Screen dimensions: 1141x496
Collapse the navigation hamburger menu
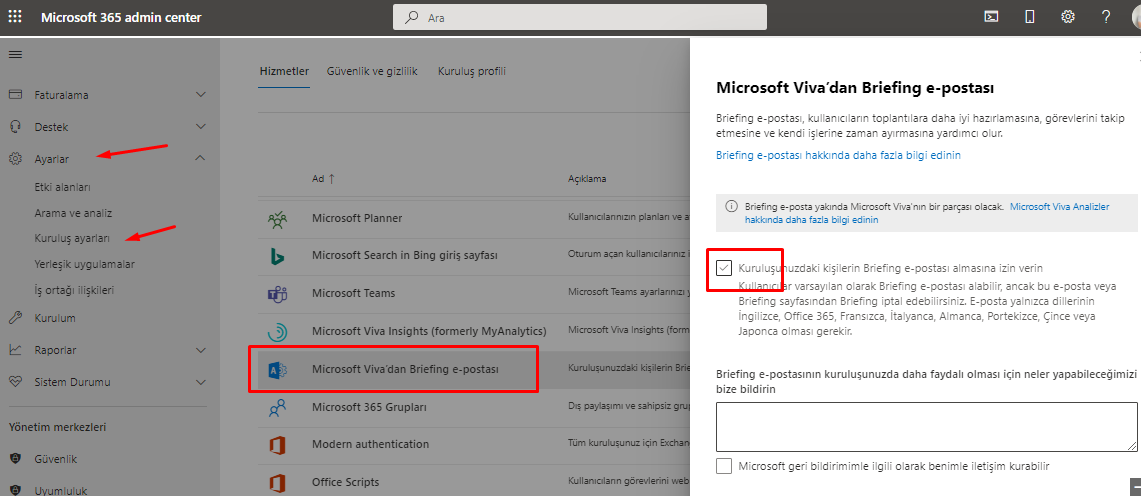click(15, 54)
